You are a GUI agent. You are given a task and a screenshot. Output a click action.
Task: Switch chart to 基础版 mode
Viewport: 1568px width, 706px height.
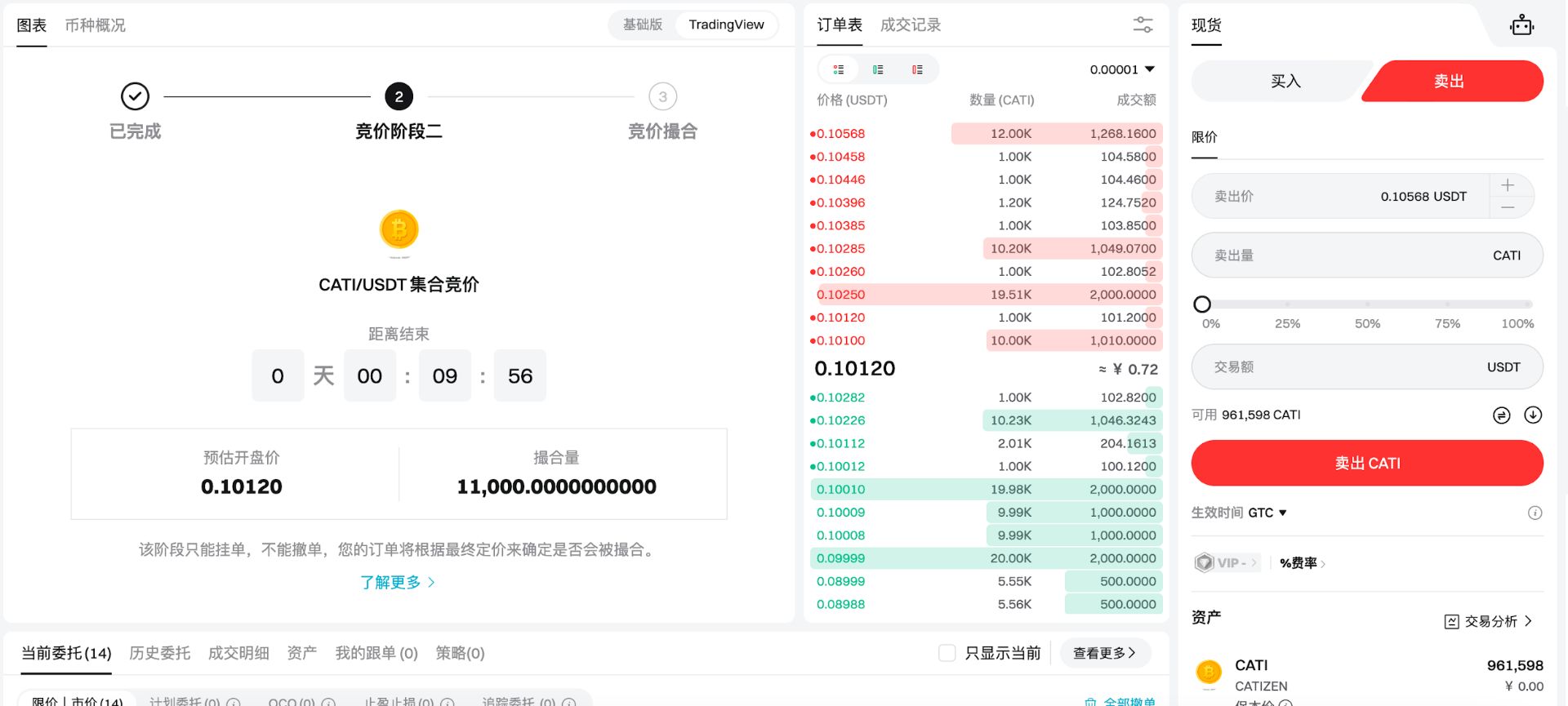[x=643, y=24]
